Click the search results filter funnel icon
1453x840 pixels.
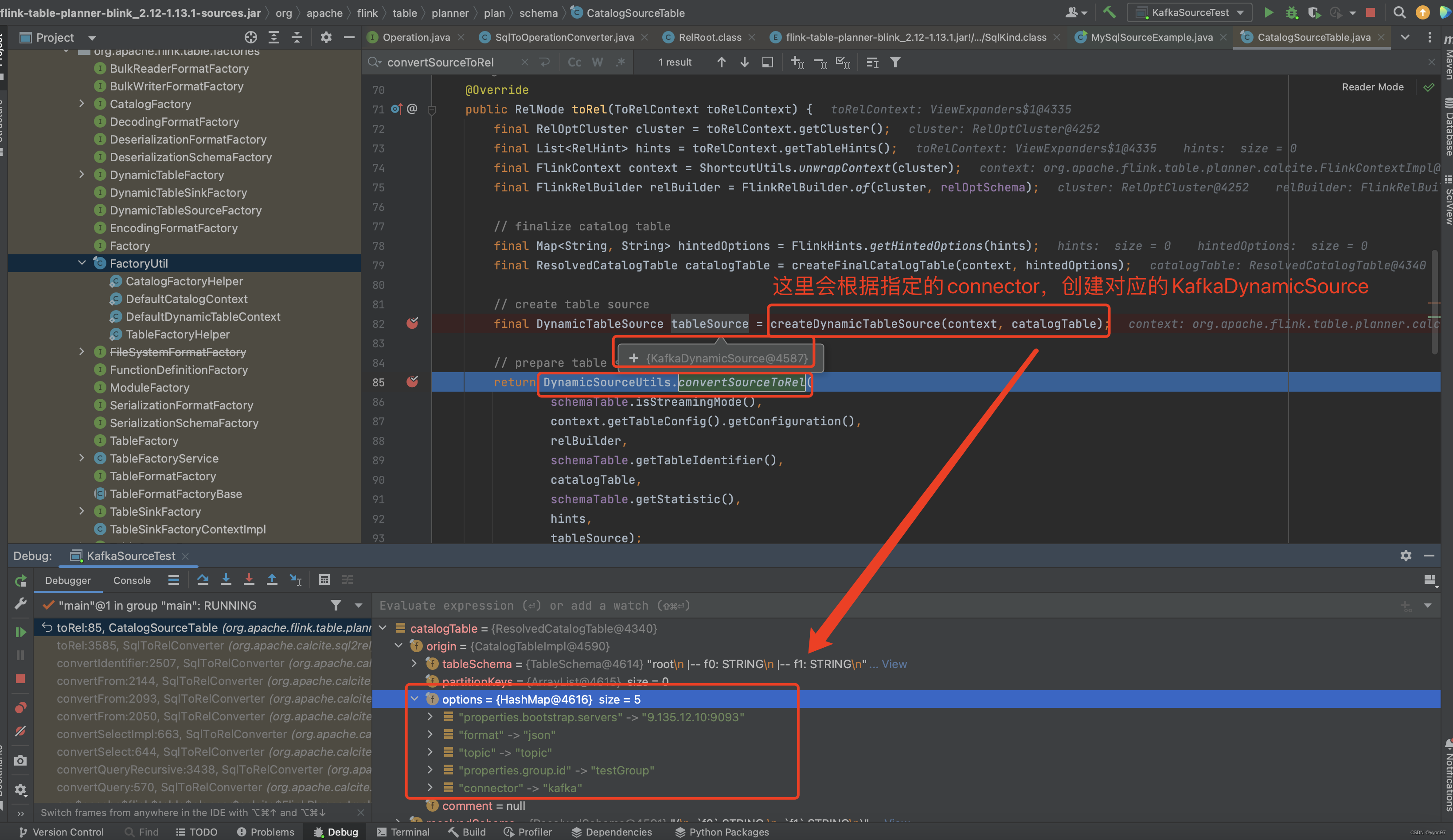(895, 62)
